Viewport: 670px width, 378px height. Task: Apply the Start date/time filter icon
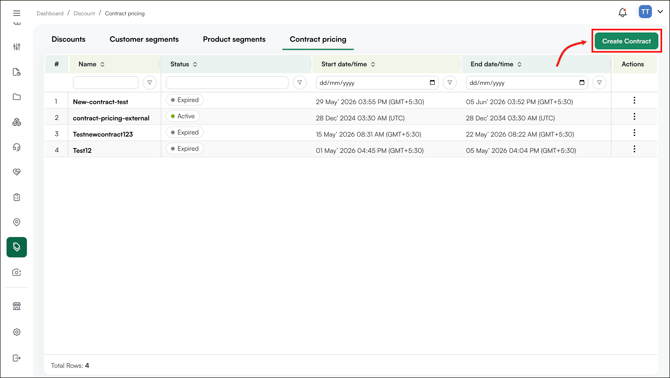pos(450,82)
